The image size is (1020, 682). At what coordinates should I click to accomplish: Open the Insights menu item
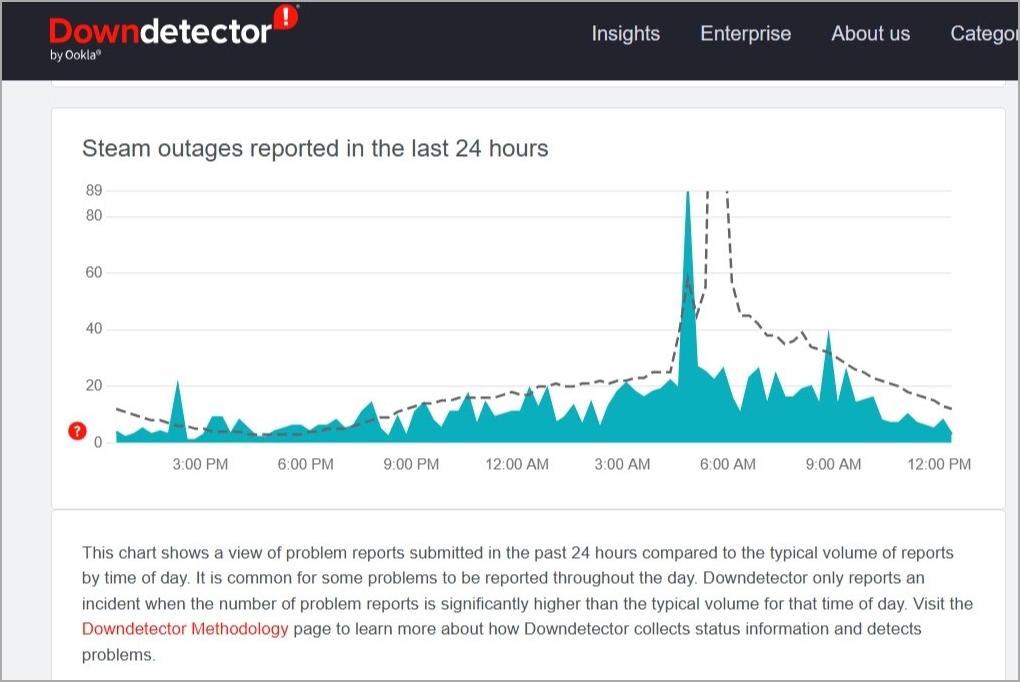point(625,33)
